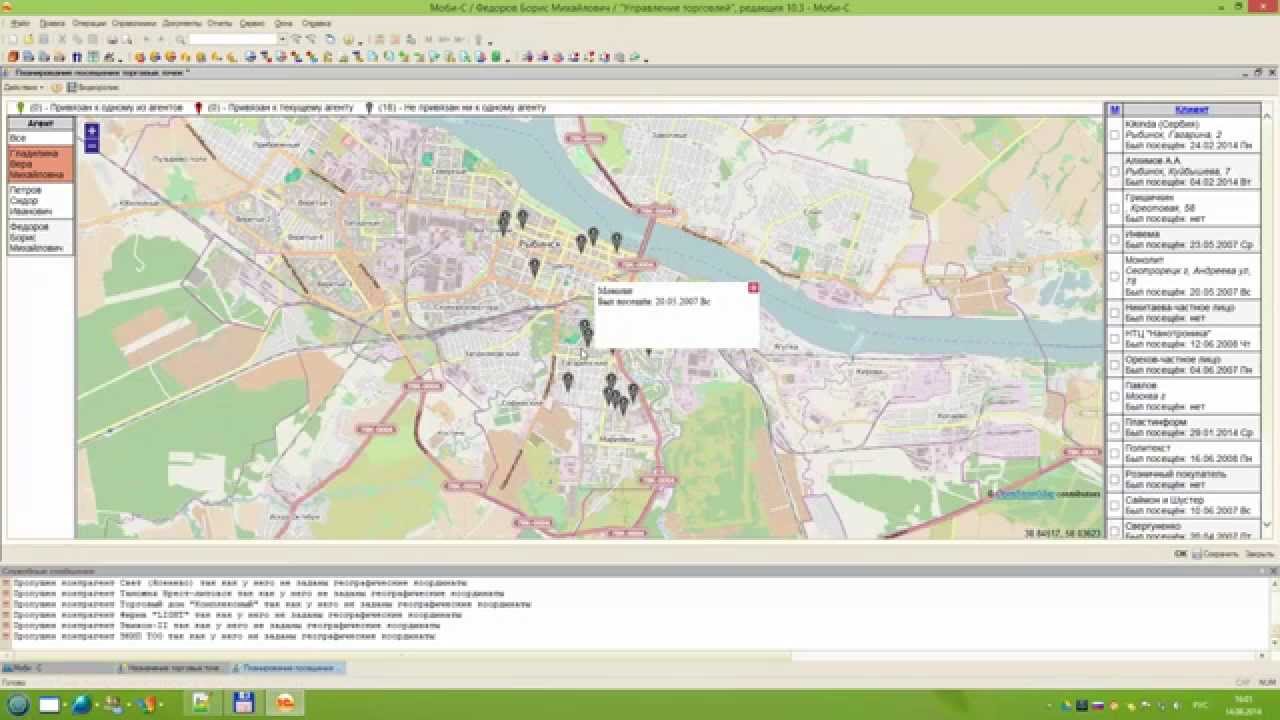Click the Агент column header
The image size is (1280, 720).
click(x=40, y=124)
